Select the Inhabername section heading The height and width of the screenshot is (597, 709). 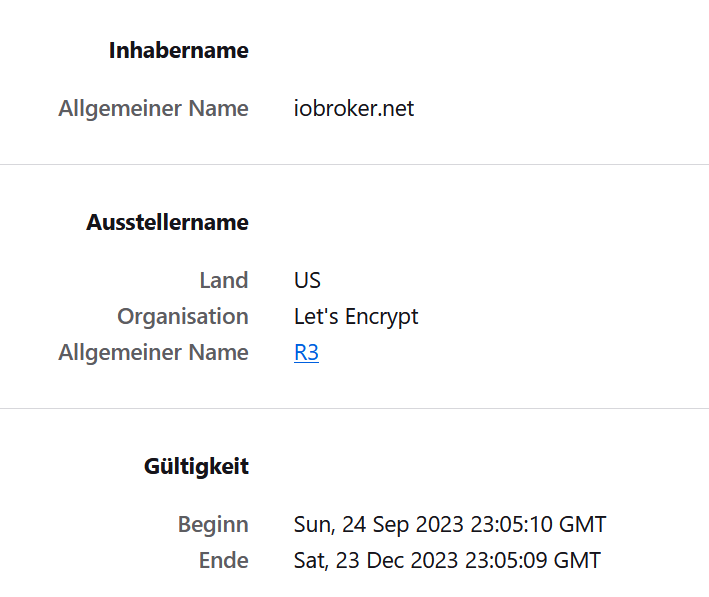(179, 50)
